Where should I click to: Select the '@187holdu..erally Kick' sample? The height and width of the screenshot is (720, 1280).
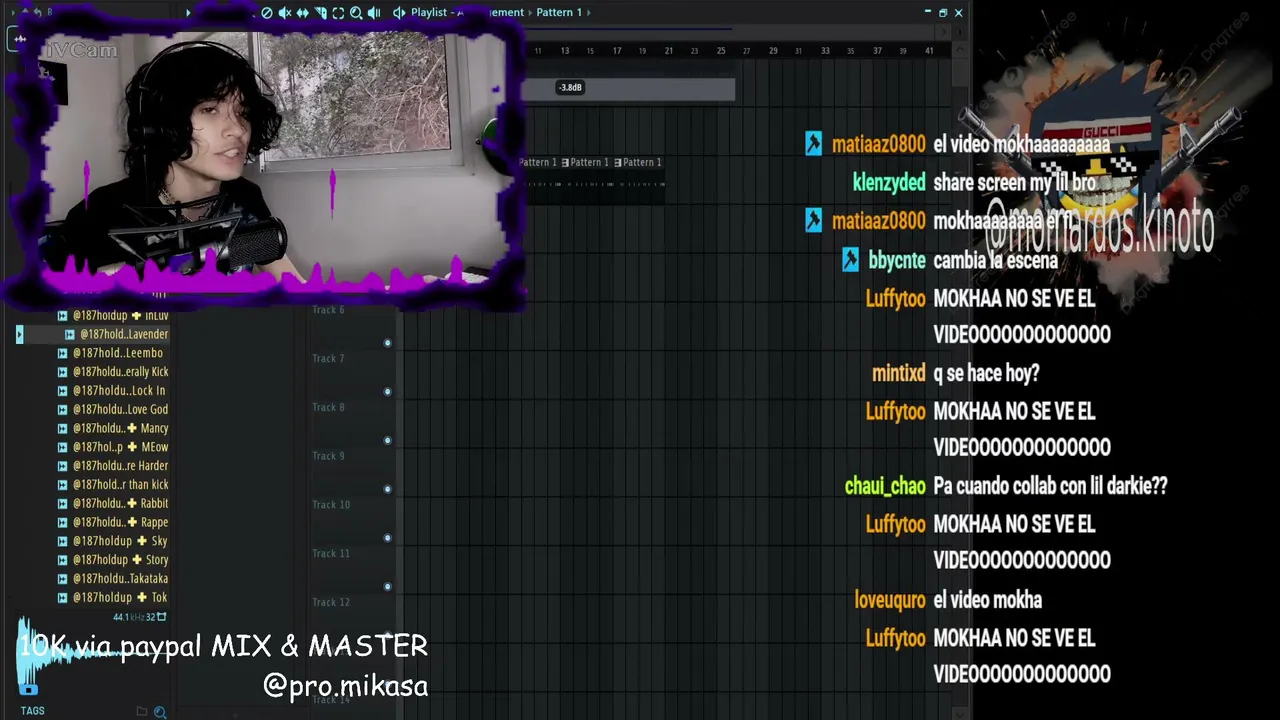point(120,372)
